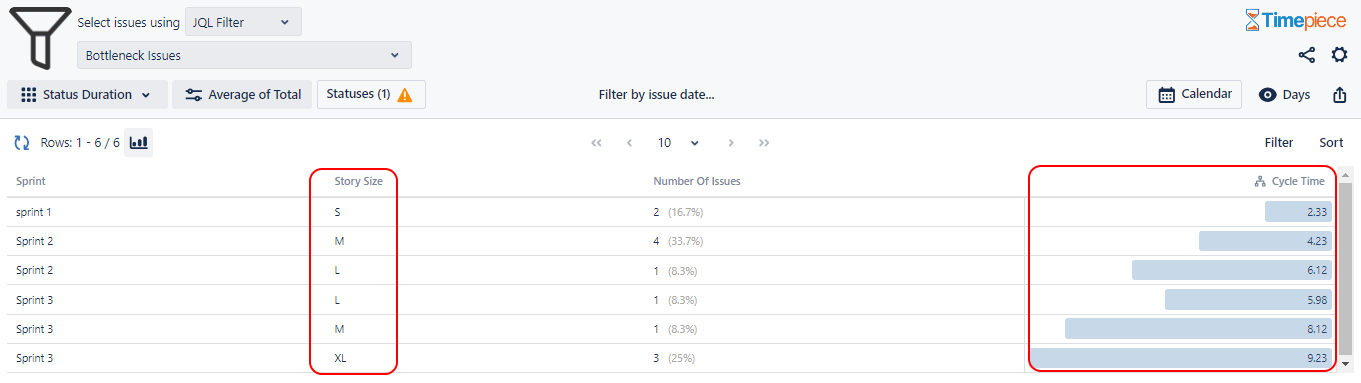Screen dimensions: 1361x383
Task: Click the share icon below Timepiece logo
Action: (x=1307, y=55)
